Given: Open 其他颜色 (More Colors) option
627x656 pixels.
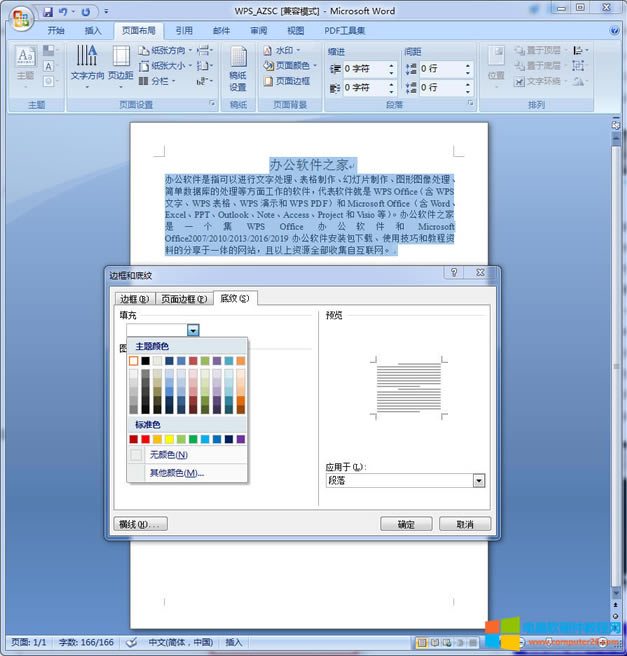Looking at the screenshot, I should 187,473.
